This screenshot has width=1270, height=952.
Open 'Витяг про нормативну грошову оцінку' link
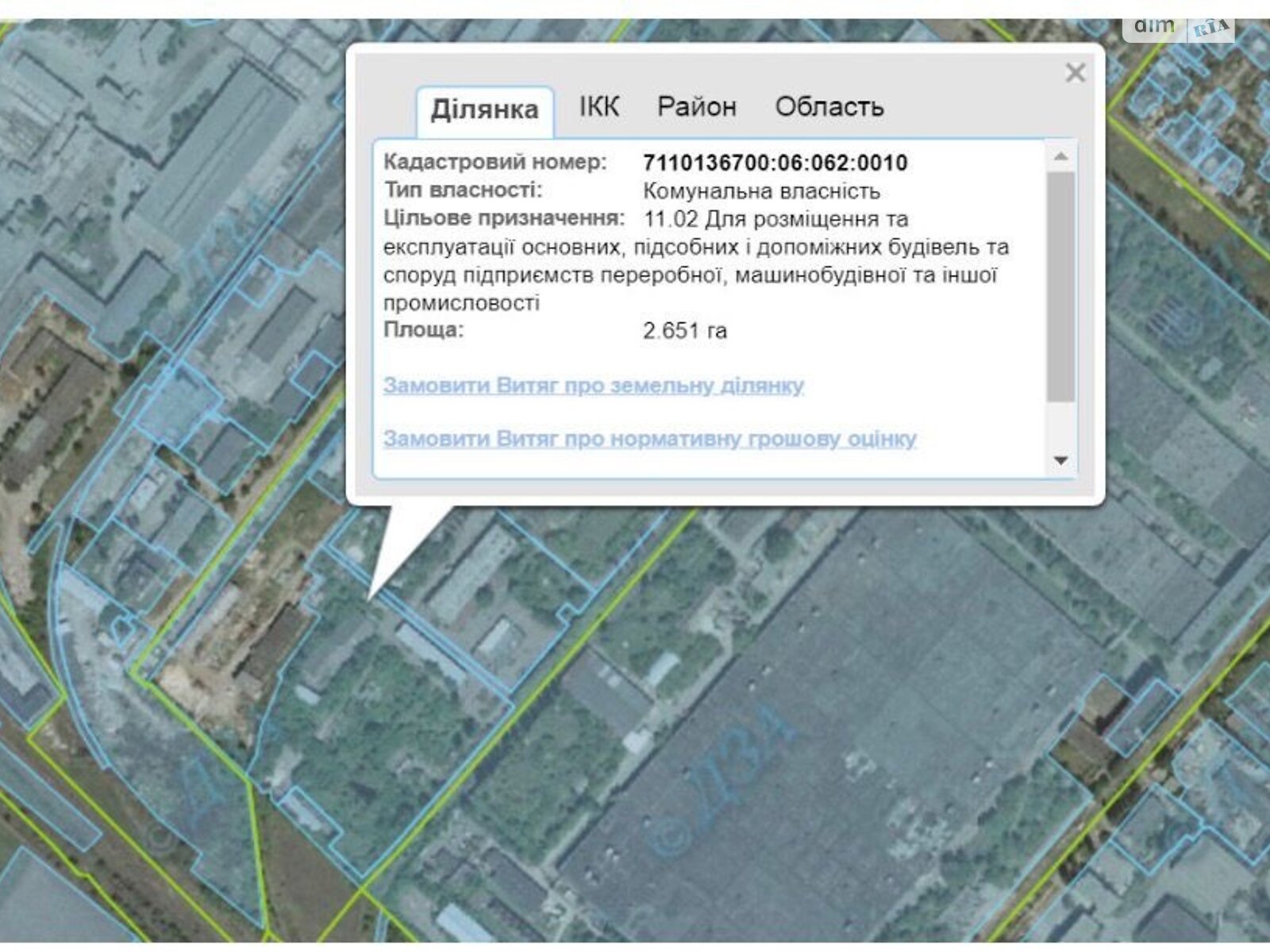pyautogui.click(x=649, y=439)
